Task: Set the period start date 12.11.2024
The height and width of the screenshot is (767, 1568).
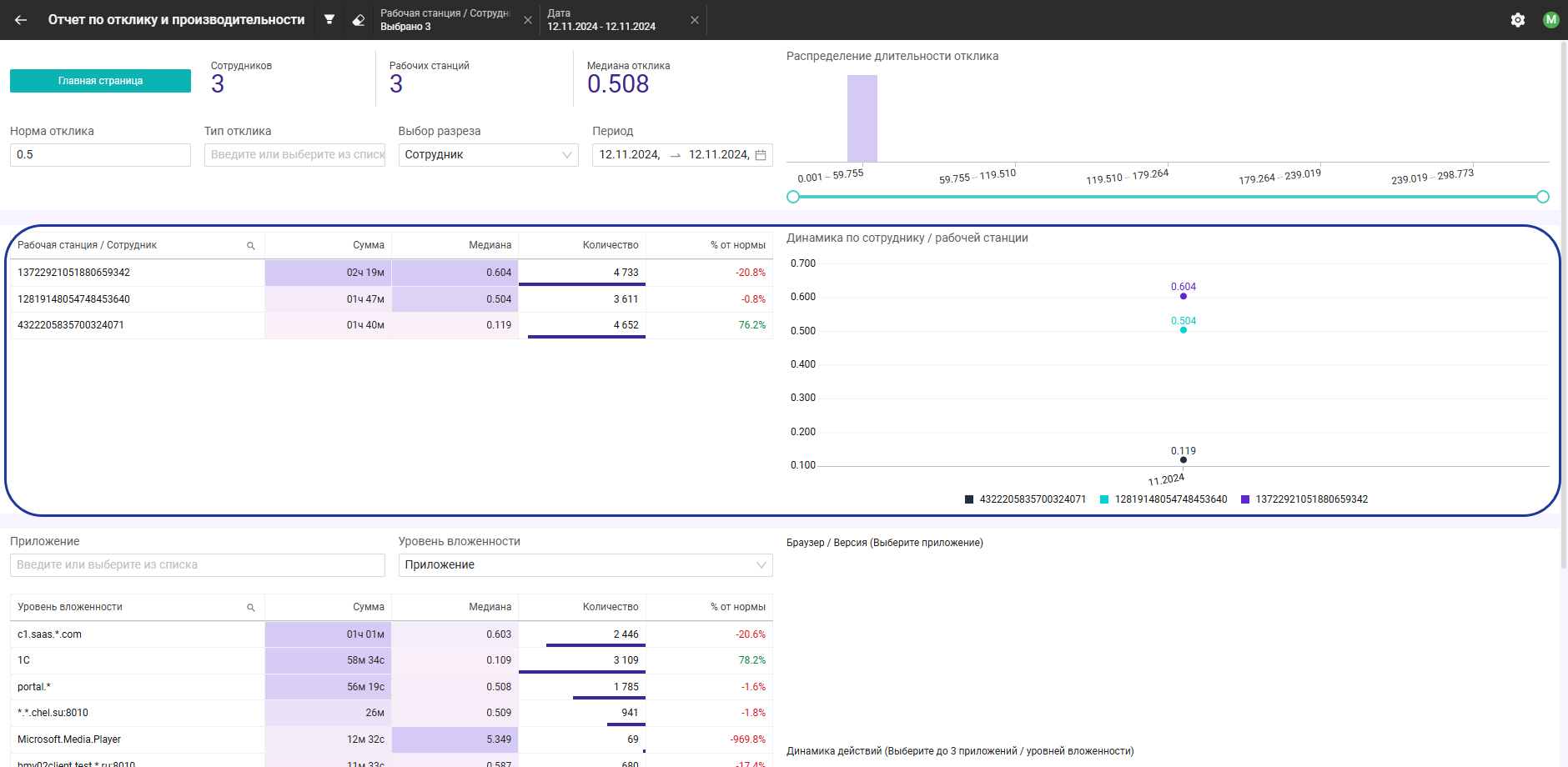Action: click(630, 155)
